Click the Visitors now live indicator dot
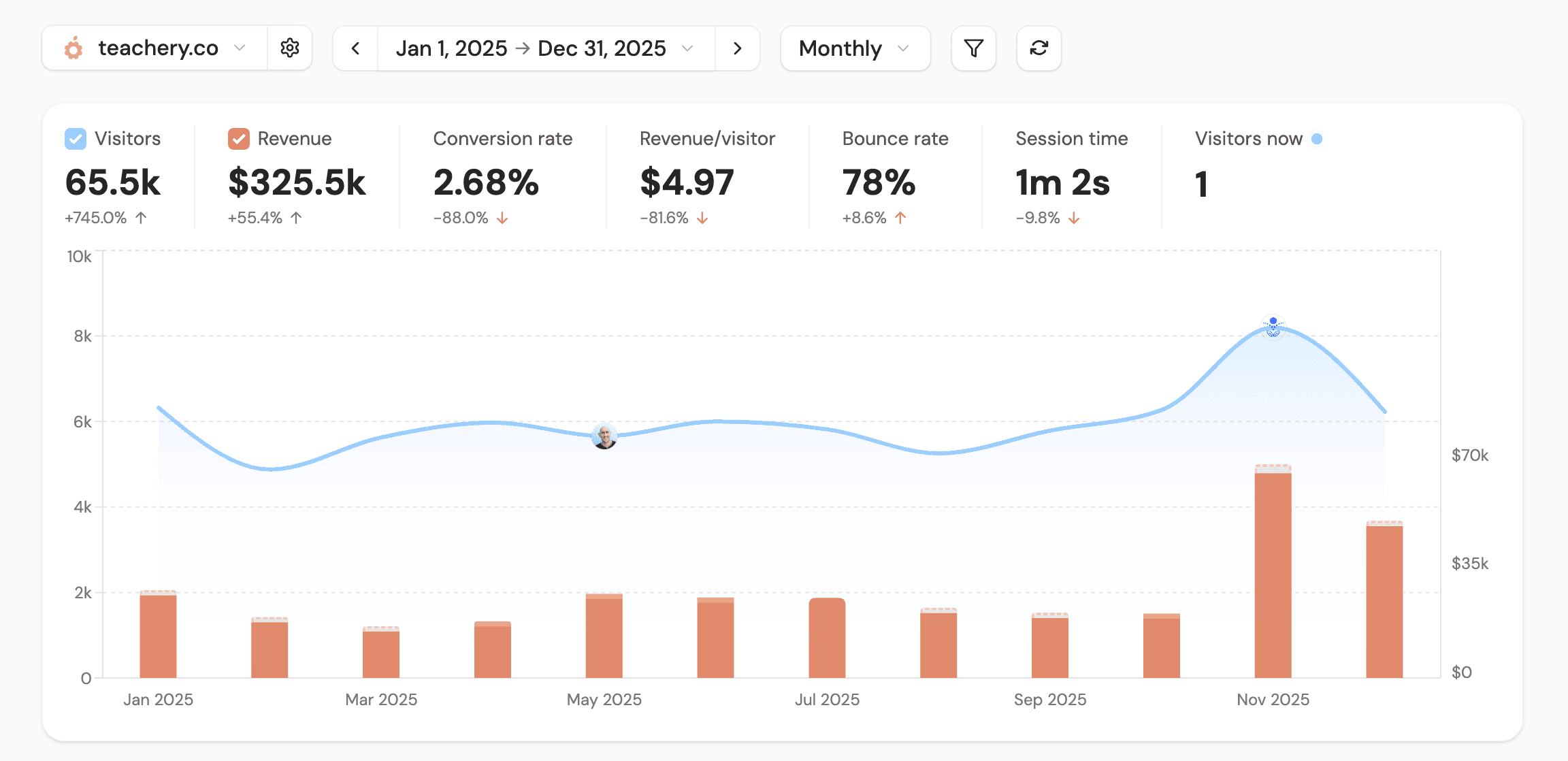The image size is (1568, 761). (1317, 139)
